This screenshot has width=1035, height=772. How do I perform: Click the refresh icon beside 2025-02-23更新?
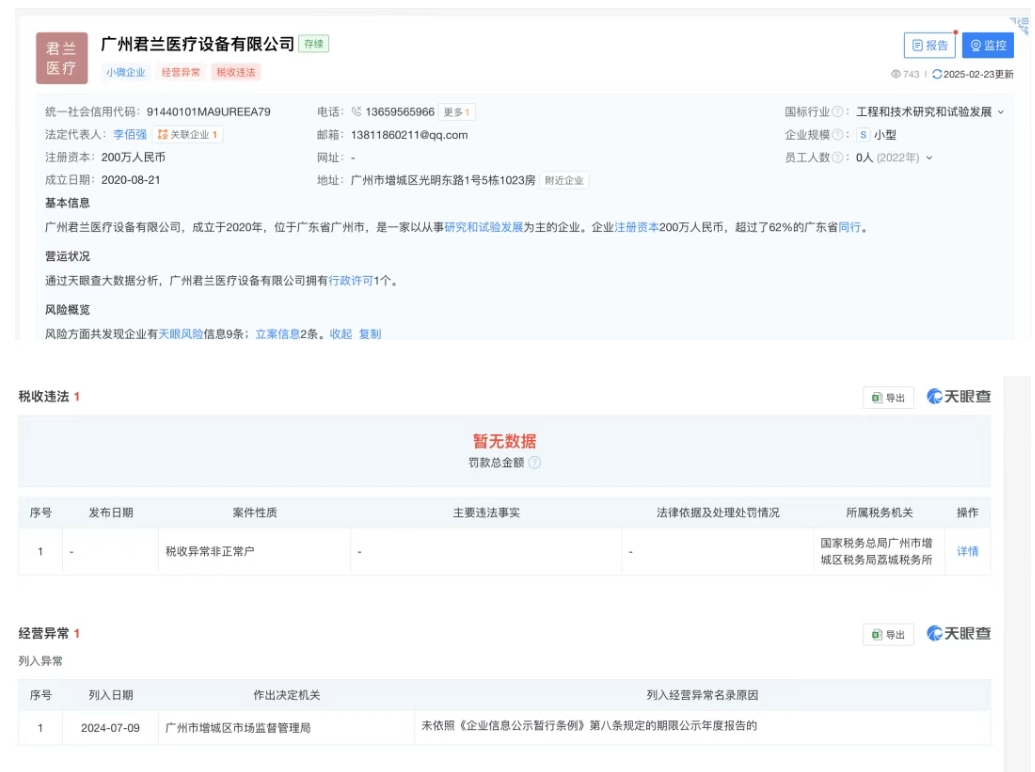click(938, 74)
